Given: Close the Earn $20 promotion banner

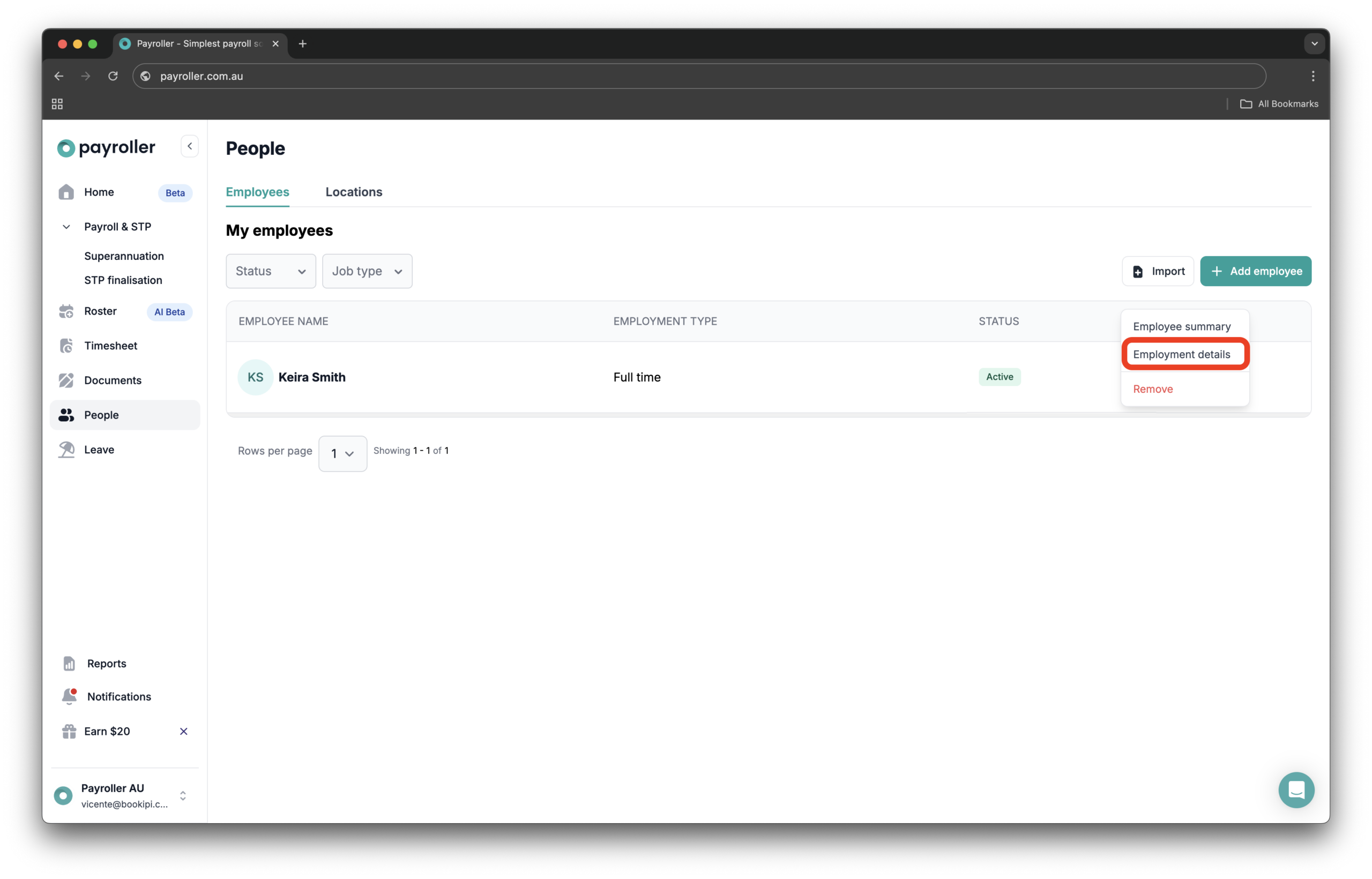Looking at the screenshot, I should click(x=183, y=731).
